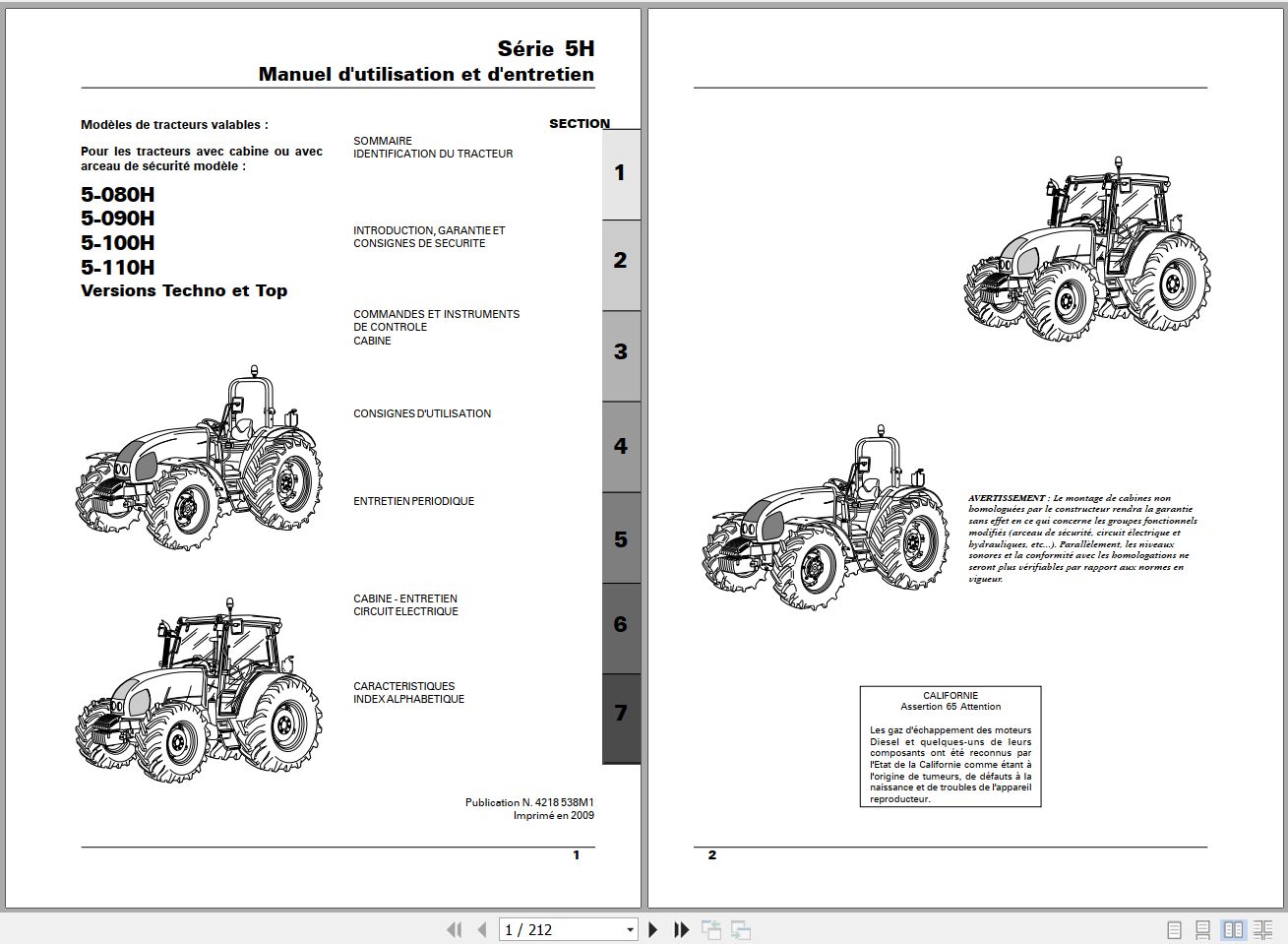Click the roll-bar tractor drawing on page 2

click(827, 518)
